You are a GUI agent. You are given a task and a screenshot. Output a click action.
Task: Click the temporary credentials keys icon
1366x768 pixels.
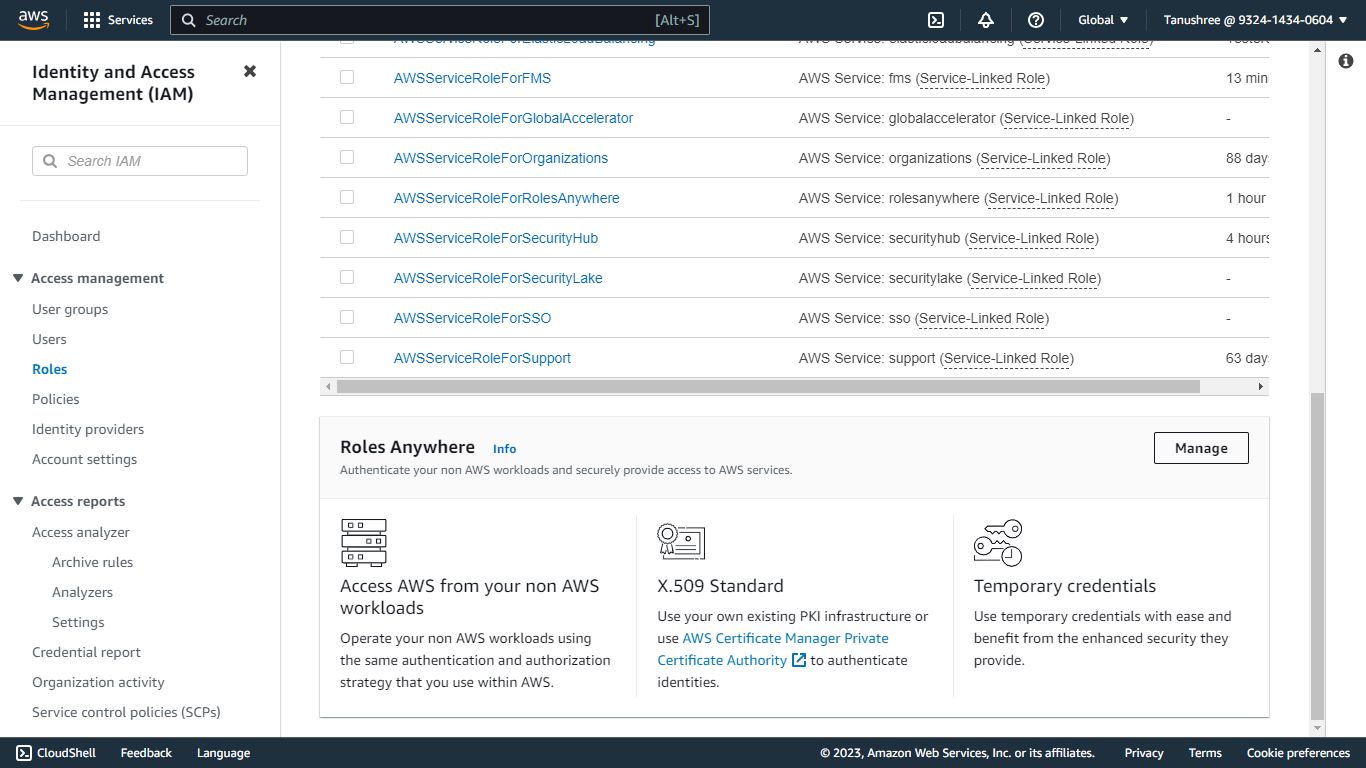pos(998,543)
